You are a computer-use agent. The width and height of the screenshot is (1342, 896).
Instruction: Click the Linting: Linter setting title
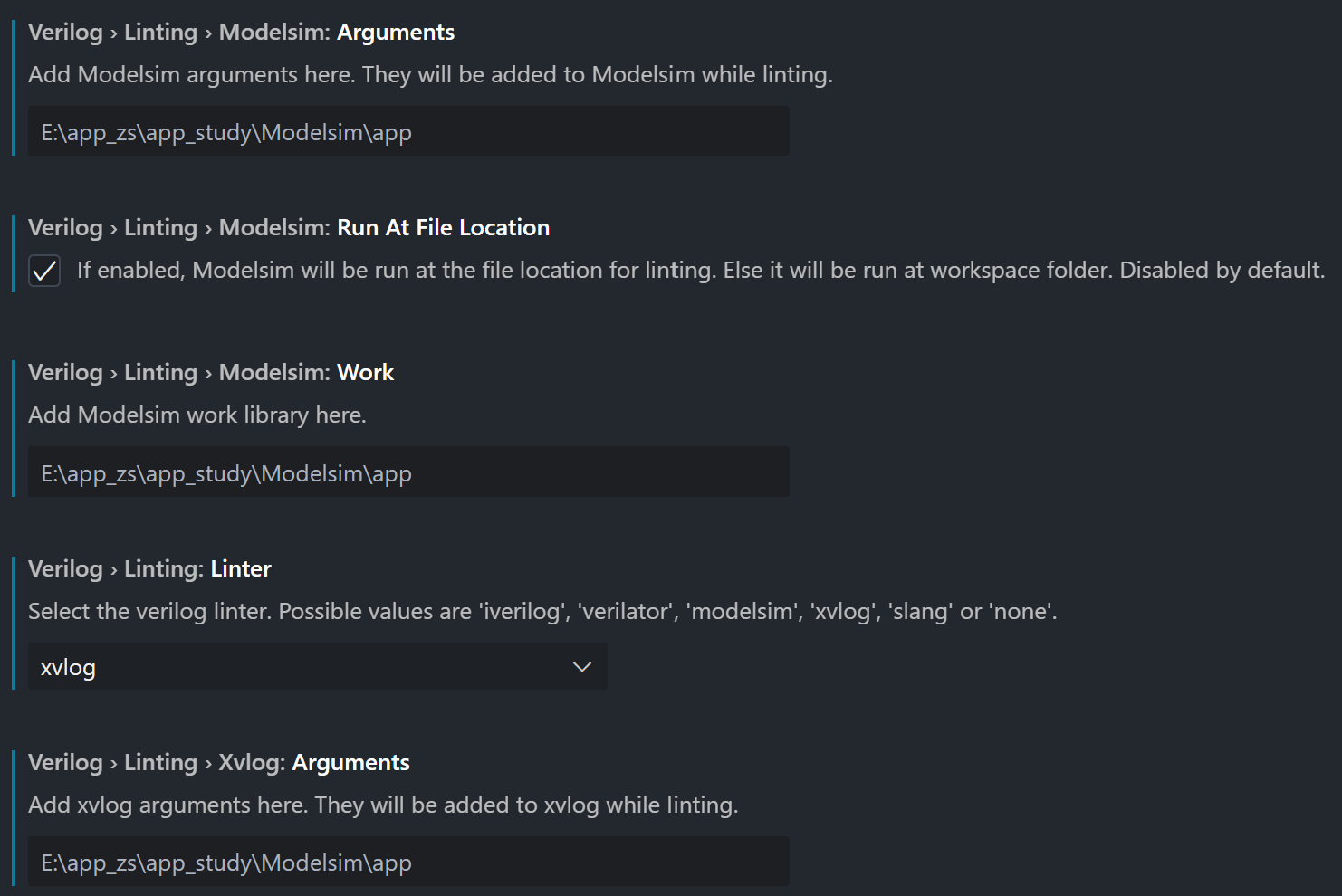click(x=149, y=568)
